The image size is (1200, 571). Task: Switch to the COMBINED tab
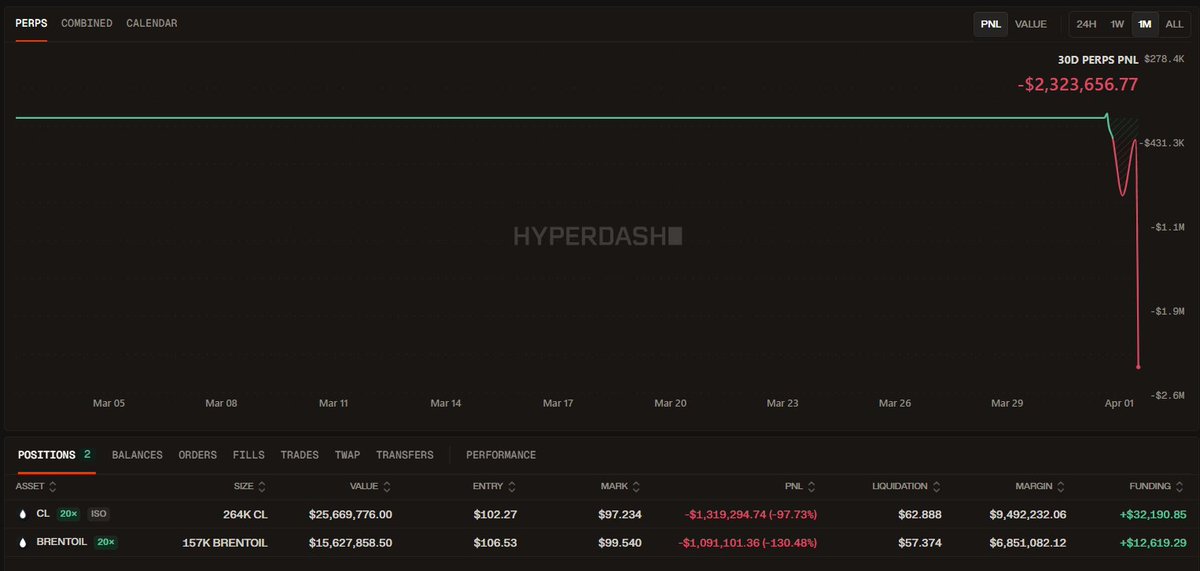[x=87, y=23]
